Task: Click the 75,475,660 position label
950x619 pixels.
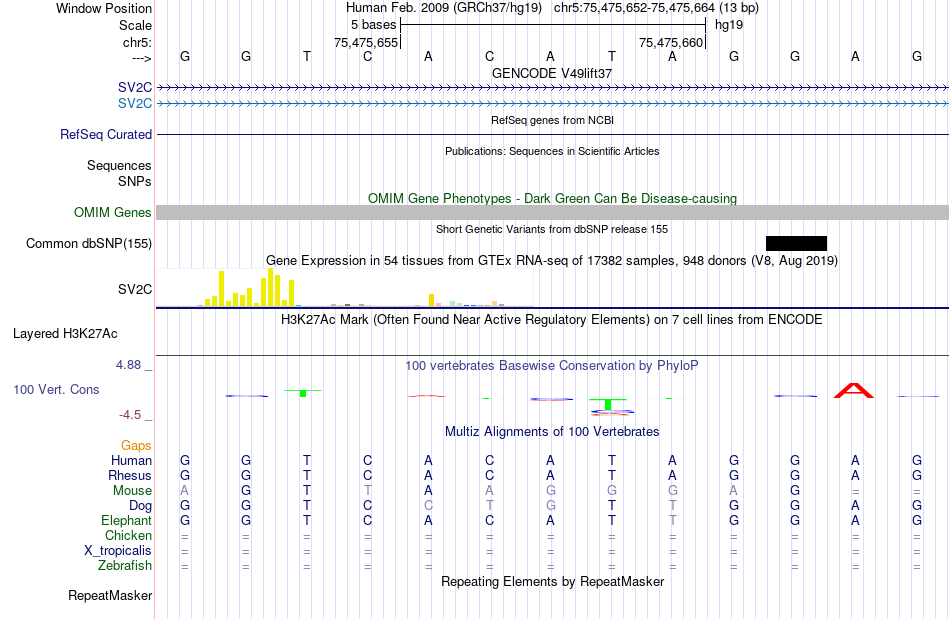Action: [x=671, y=42]
